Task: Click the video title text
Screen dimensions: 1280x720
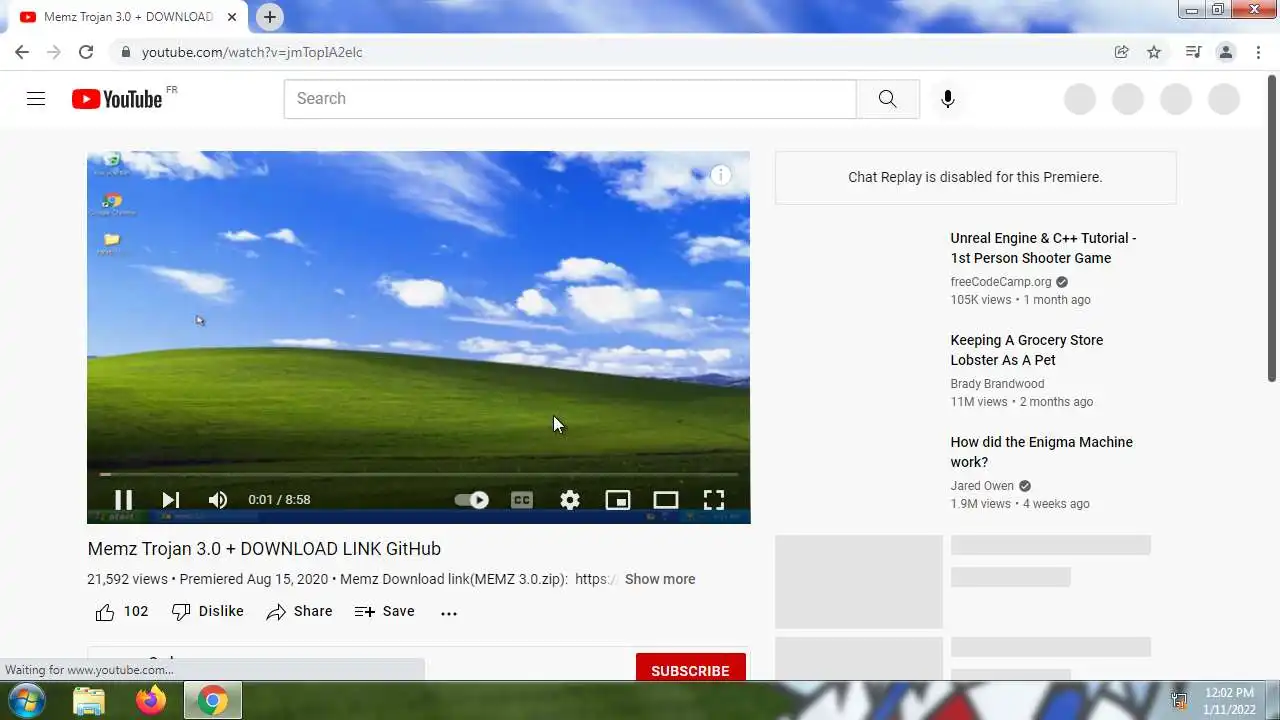Action: 264,549
